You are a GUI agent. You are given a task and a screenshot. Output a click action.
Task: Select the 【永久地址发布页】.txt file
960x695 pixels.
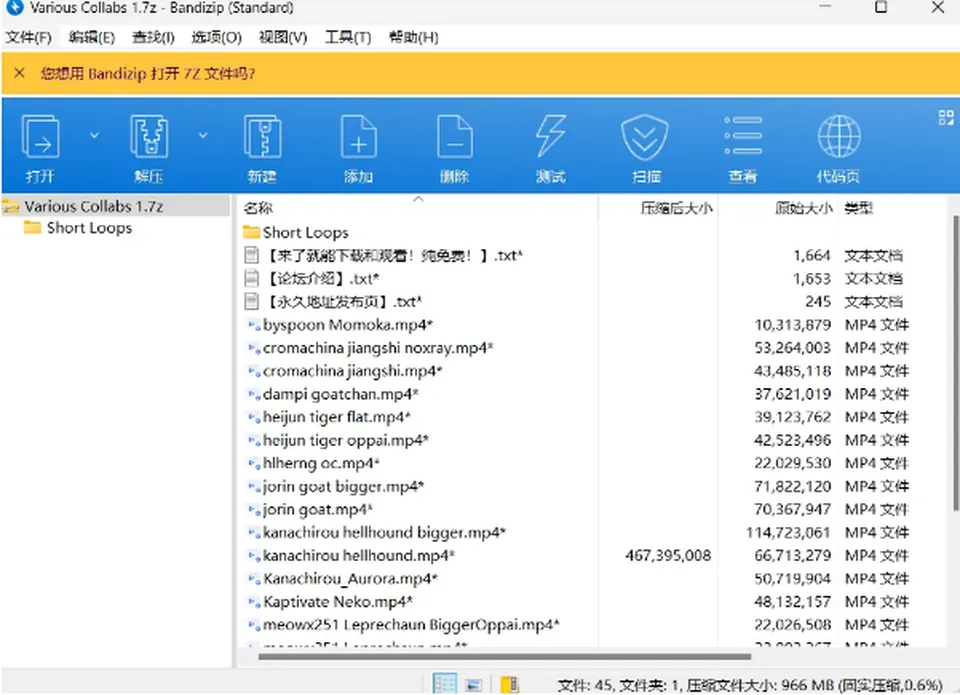coord(332,302)
